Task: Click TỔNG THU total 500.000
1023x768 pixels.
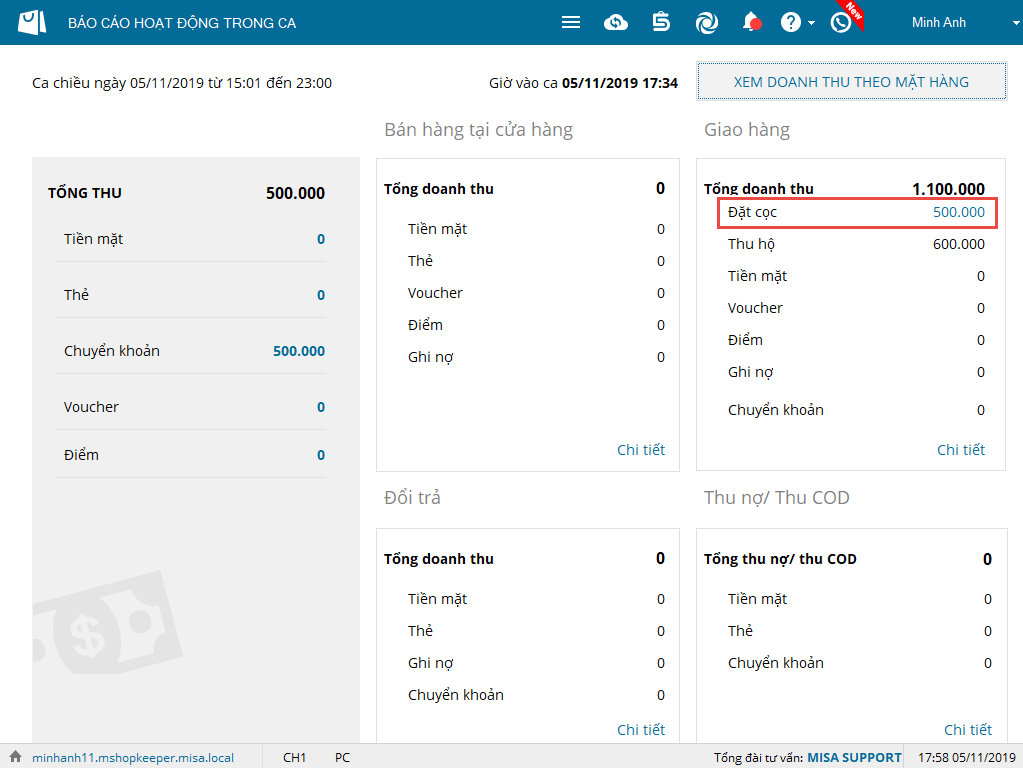Action: (295, 193)
